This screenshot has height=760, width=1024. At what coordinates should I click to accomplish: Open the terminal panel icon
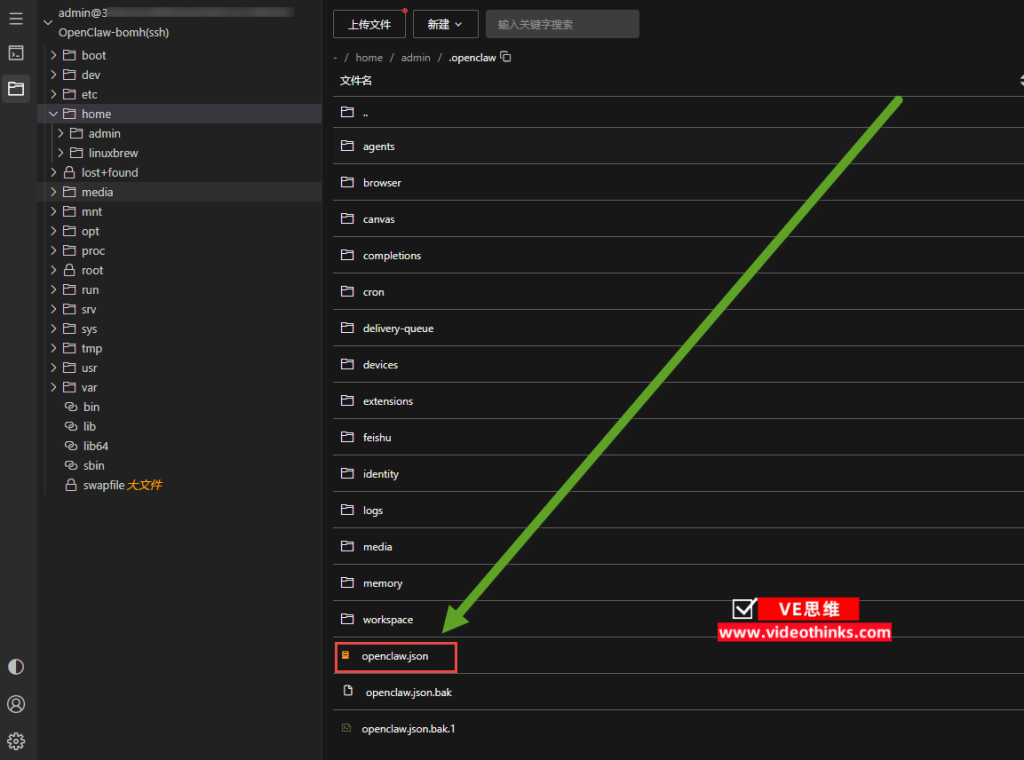pos(16,53)
